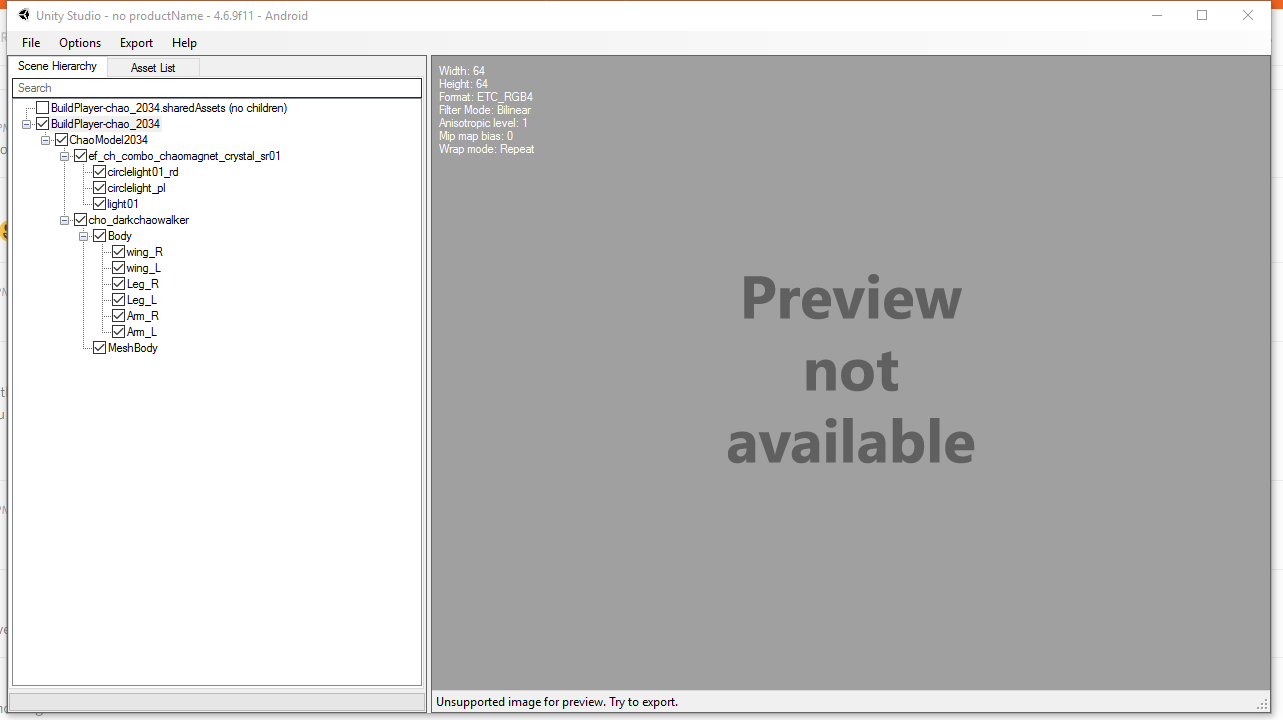
Task: Toggle the wing_R checkbox
Action: (x=118, y=252)
